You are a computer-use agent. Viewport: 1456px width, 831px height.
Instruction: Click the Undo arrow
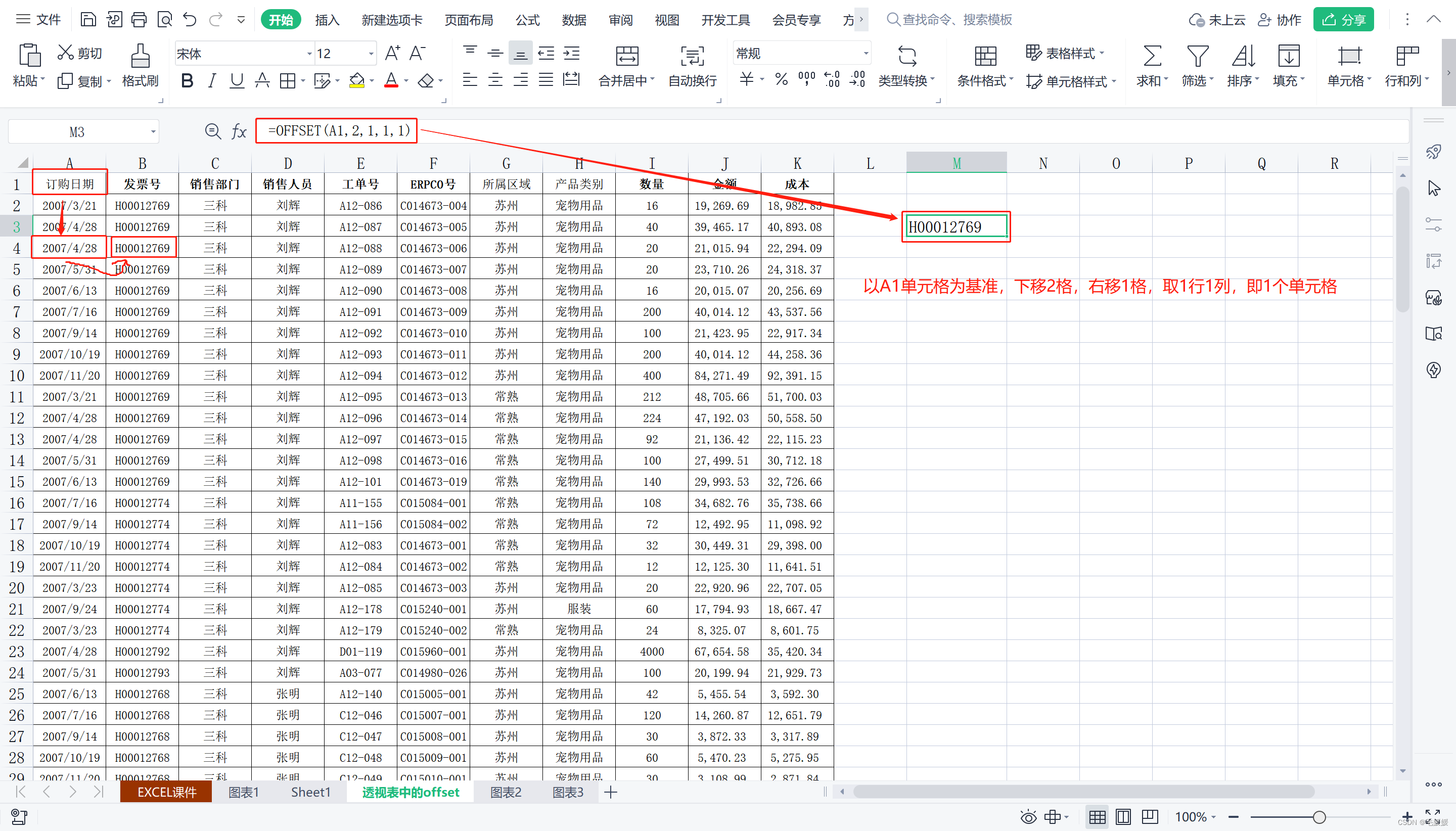click(x=190, y=19)
